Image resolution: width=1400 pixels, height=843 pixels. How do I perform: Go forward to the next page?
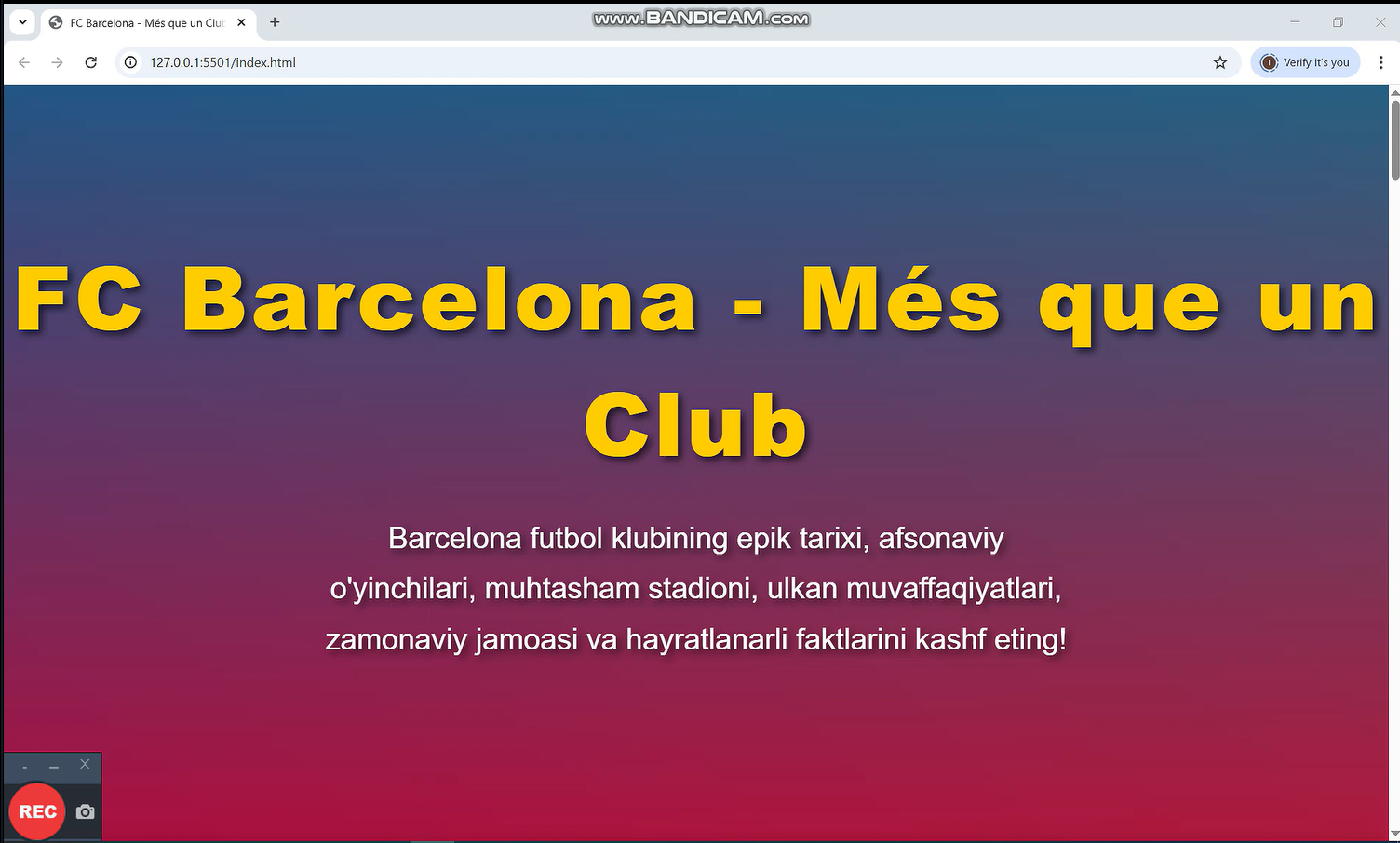pos(58,62)
